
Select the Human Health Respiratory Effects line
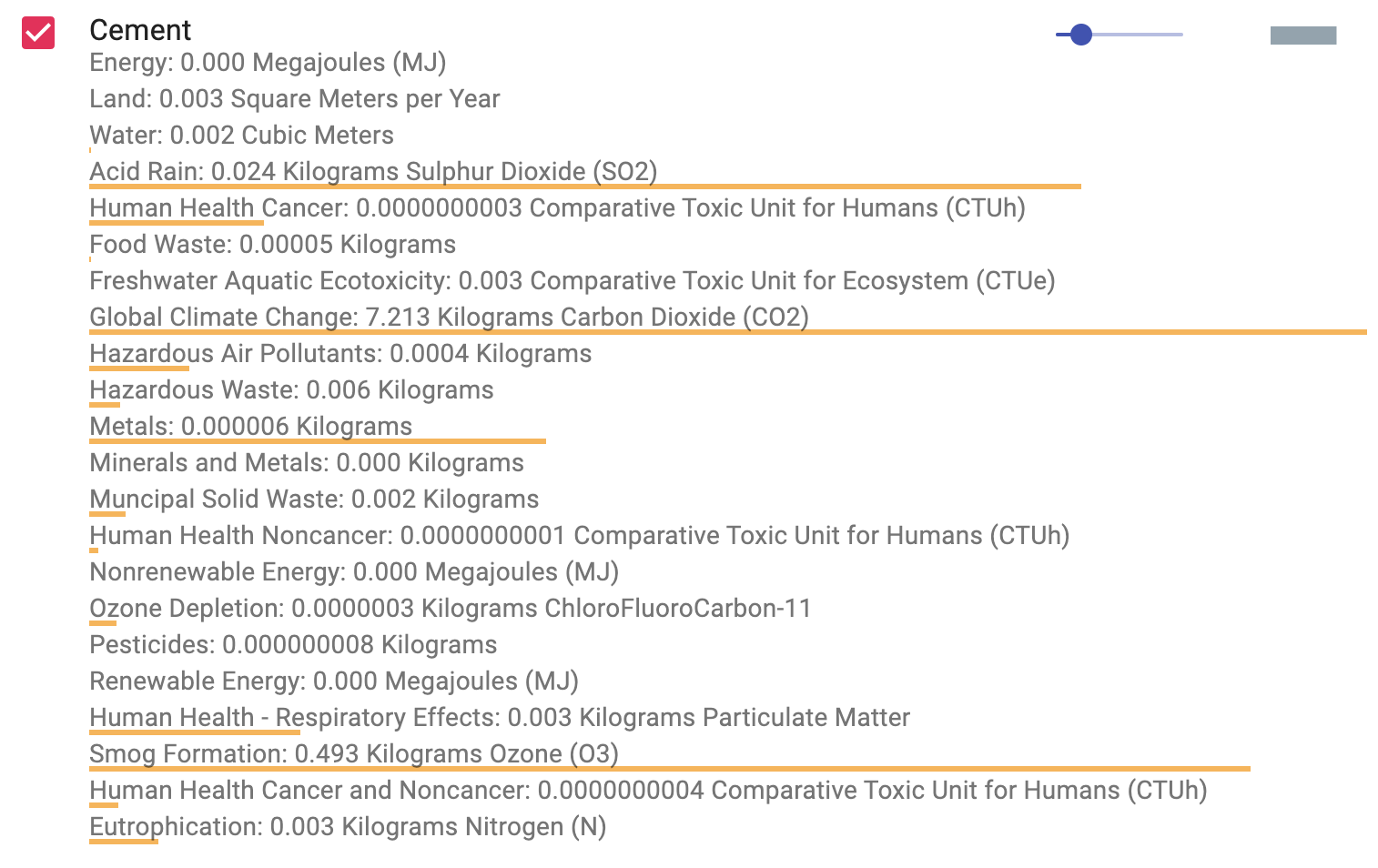499,718
